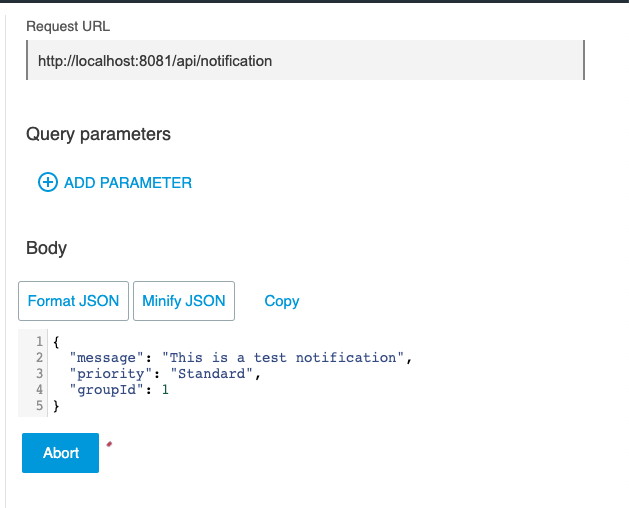This screenshot has height=508, width=629.
Task: Place cursor on opening brace in body editor
Action: pyautogui.click(x=56, y=342)
